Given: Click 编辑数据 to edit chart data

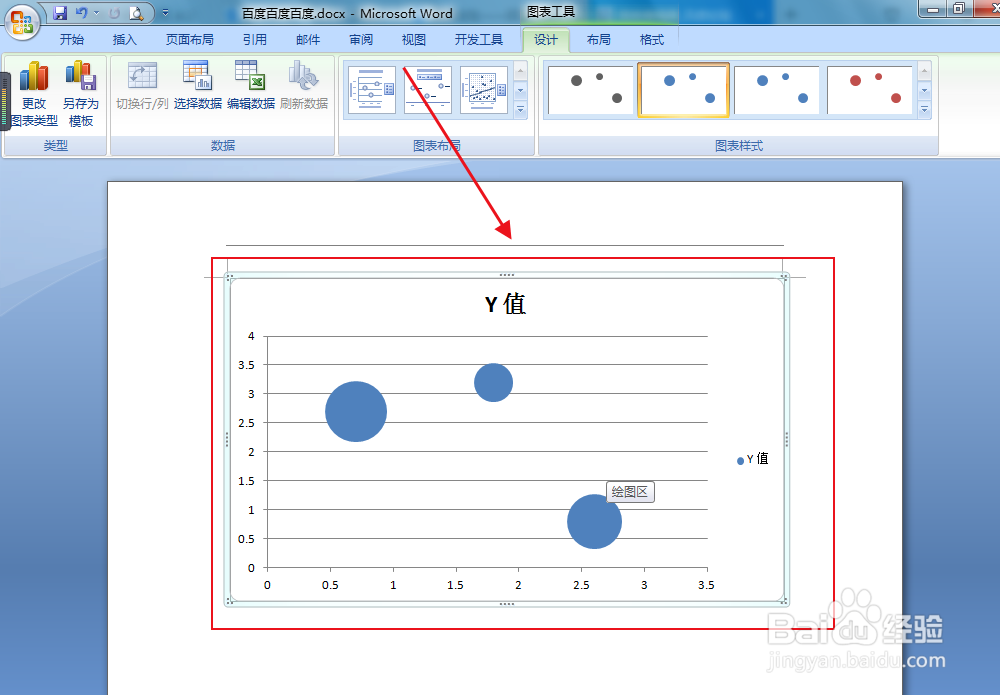Looking at the screenshot, I should [x=251, y=86].
